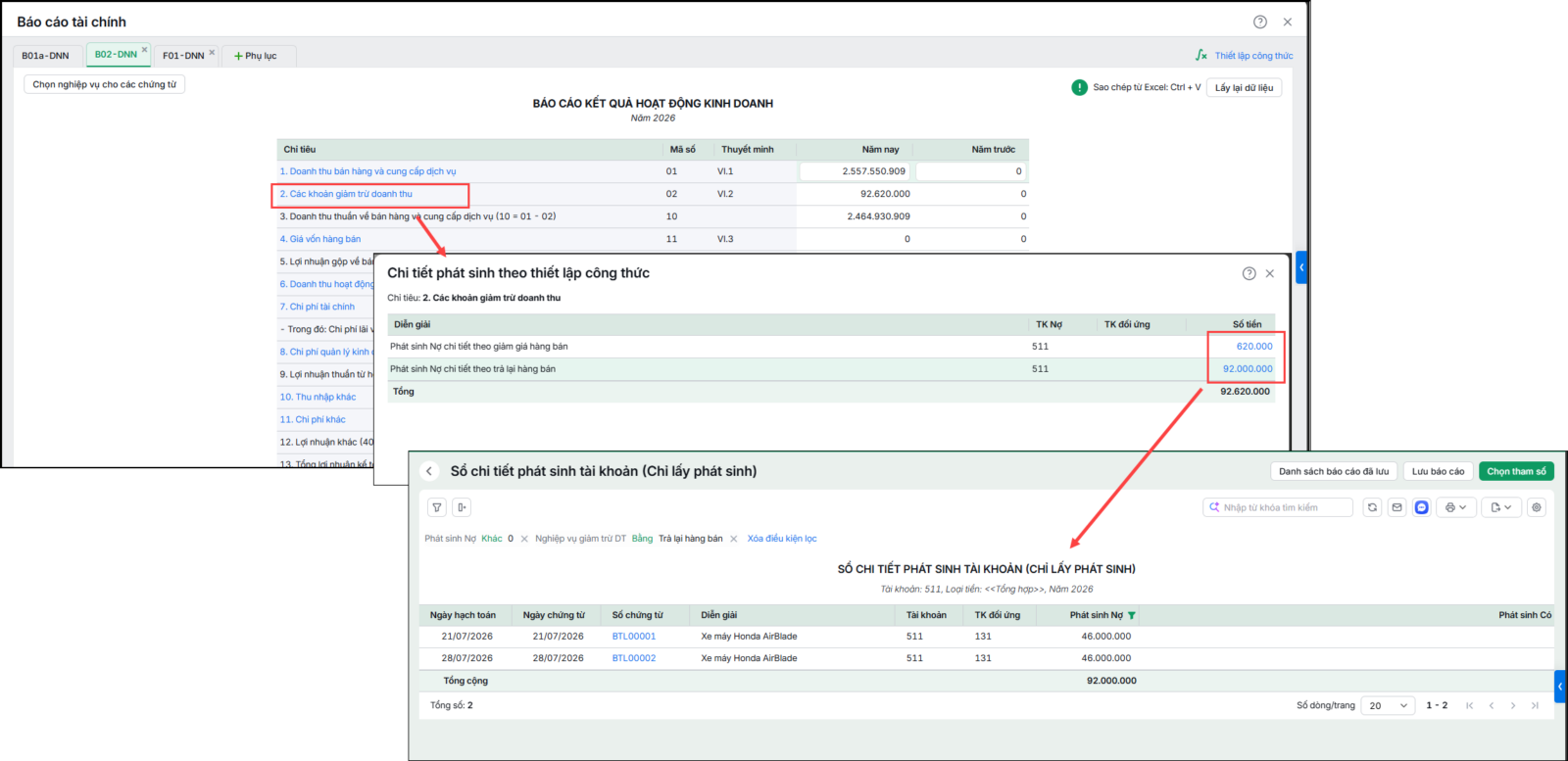Remove the Phát sinh Nợ Khác 0 filter
The width and height of the screenshot is (1568, 761).
[x=524, y=539]
